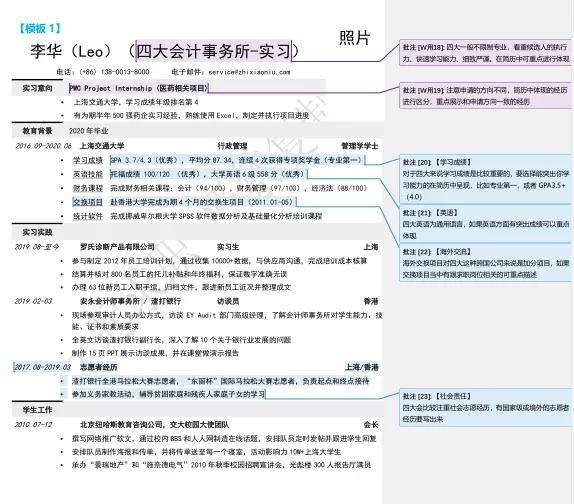Click the highlighted 四大会计事务所-实习 title text
Screen dimensions: 574x504
click(214, 51)
